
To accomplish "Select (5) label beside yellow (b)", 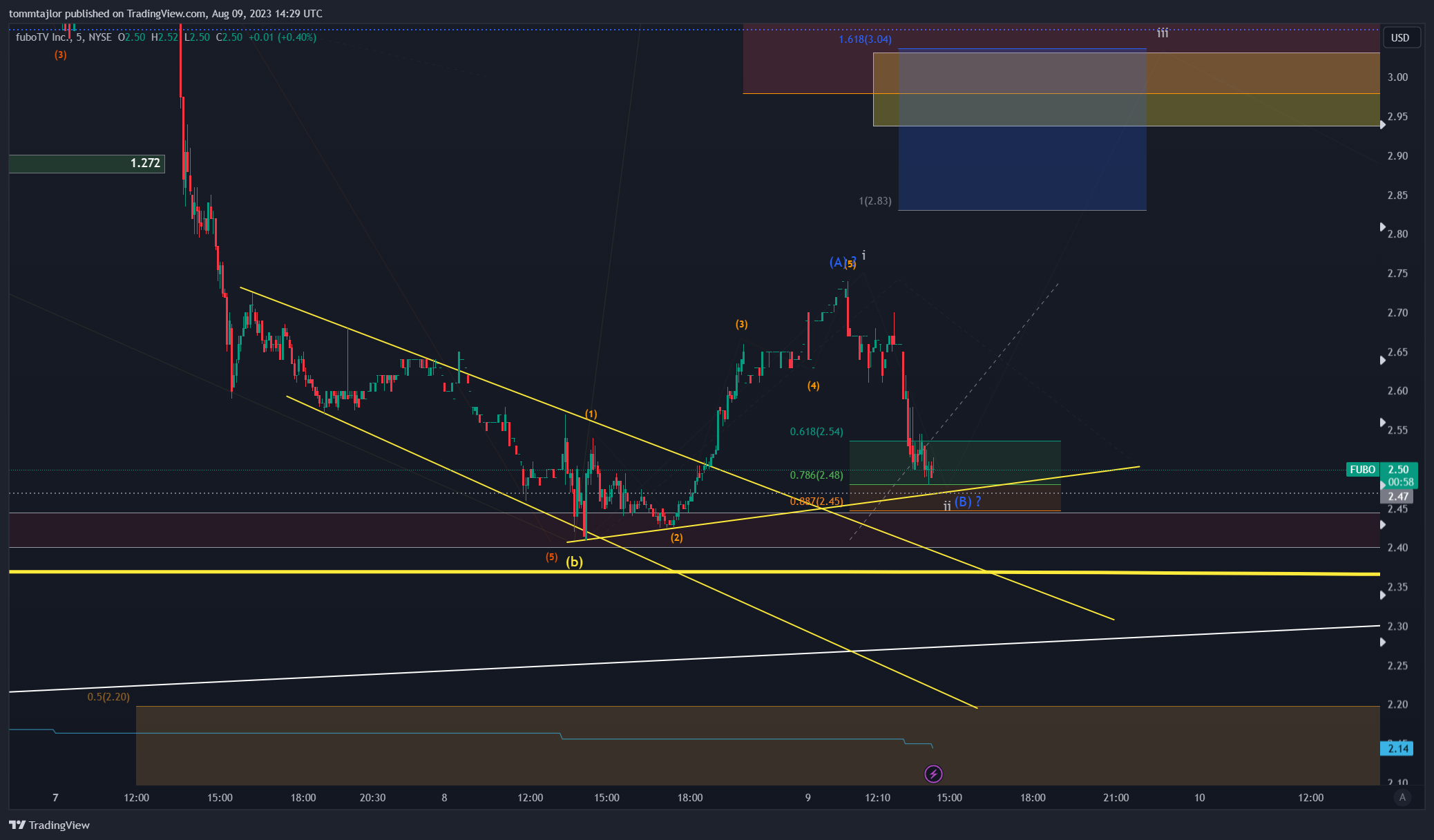I will 551,557.
